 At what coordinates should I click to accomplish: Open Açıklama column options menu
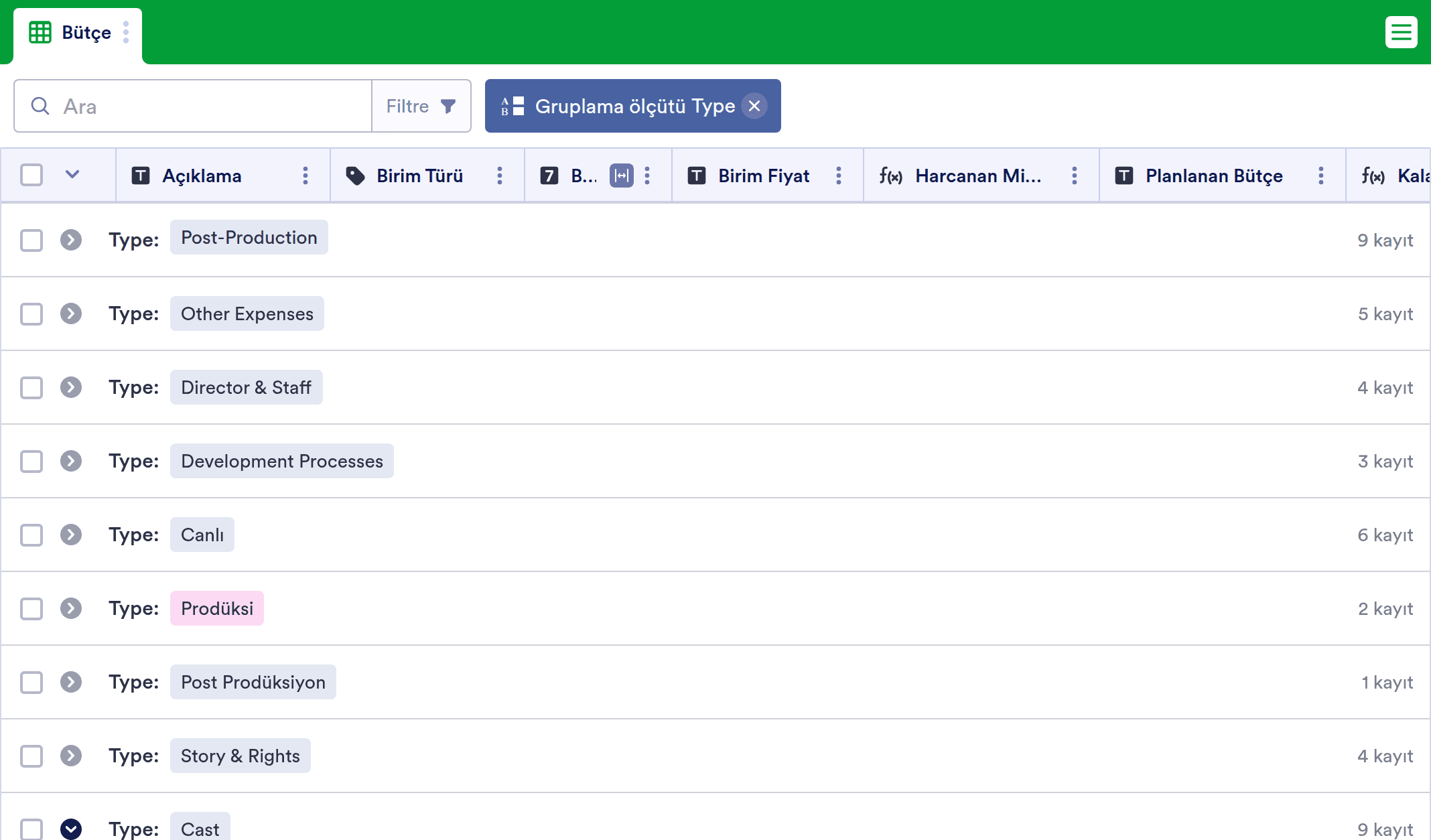305,176
